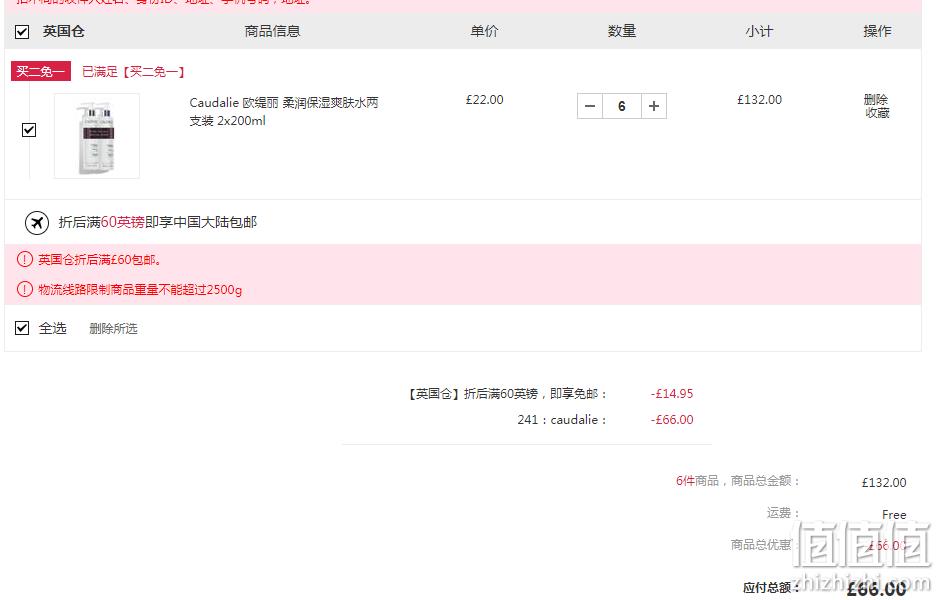Click the 小计 column header

(760, 31)
